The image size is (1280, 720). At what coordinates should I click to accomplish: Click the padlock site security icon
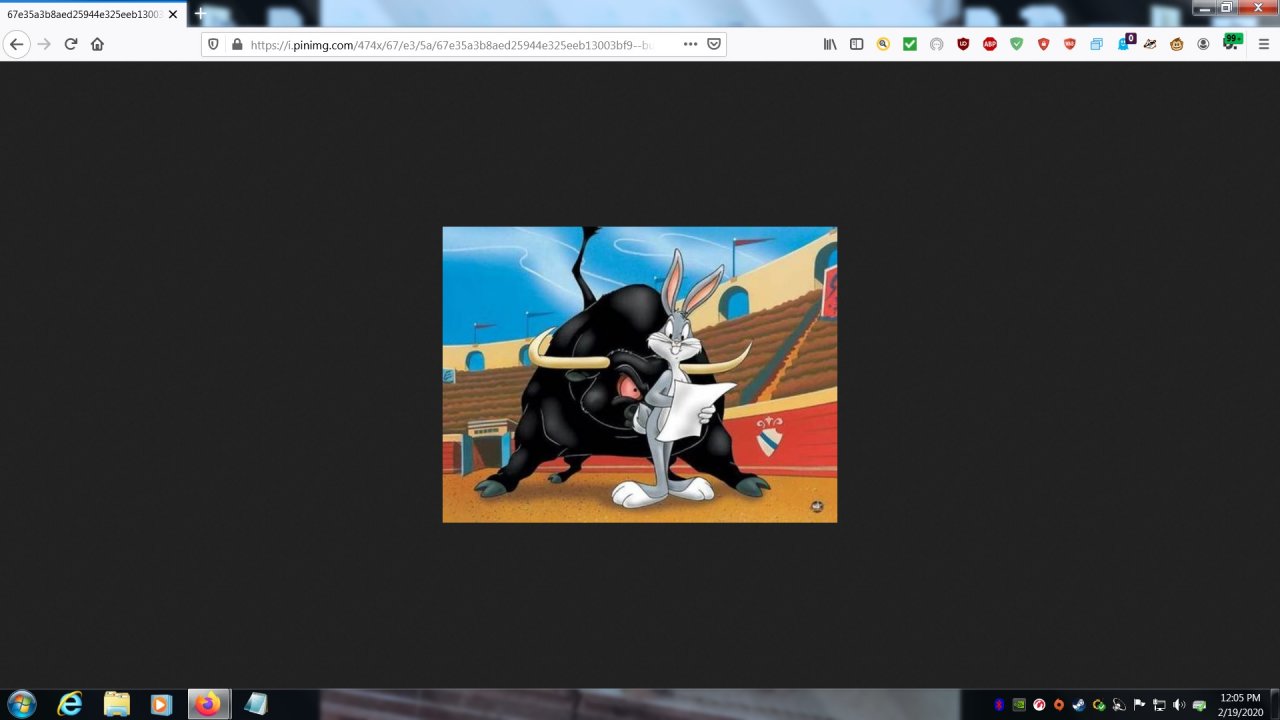point(237,44)
